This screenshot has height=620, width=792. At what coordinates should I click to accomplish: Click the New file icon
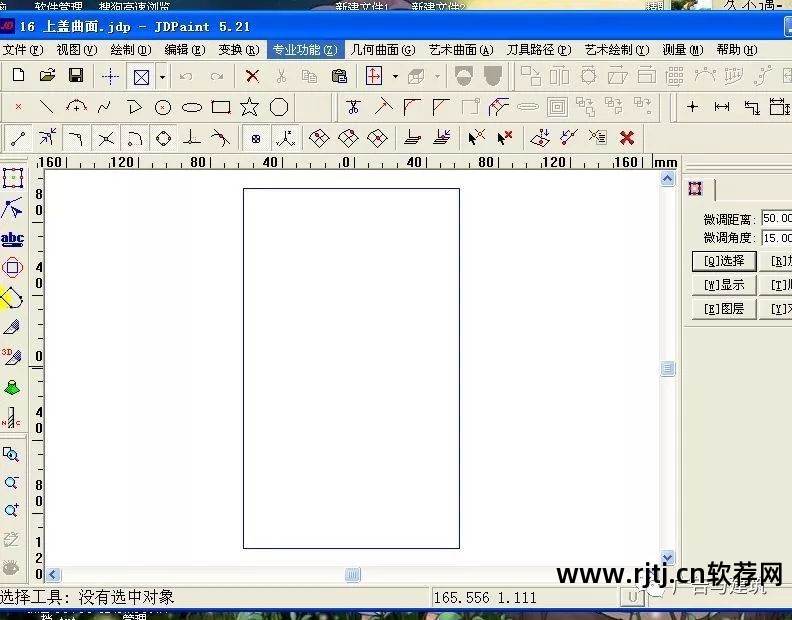(18, 76)
